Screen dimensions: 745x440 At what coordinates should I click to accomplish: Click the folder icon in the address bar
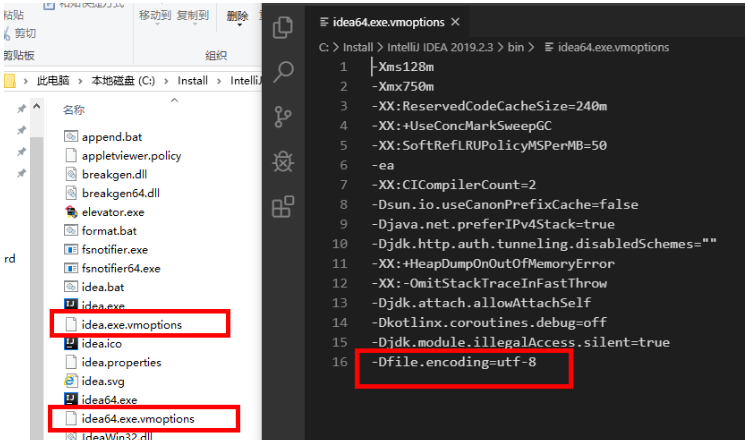coord(10,81)
